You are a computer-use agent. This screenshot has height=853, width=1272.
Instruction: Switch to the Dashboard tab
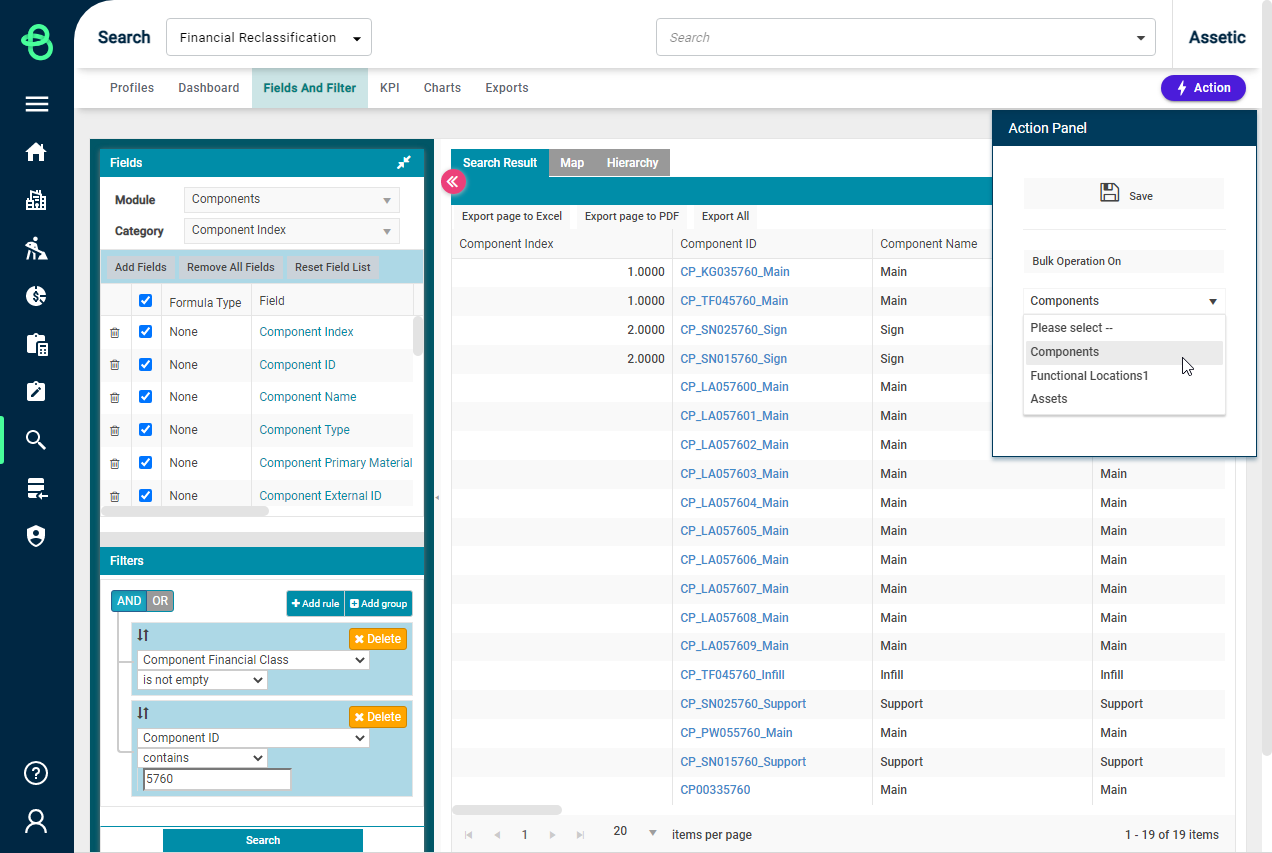click(209, 88)
